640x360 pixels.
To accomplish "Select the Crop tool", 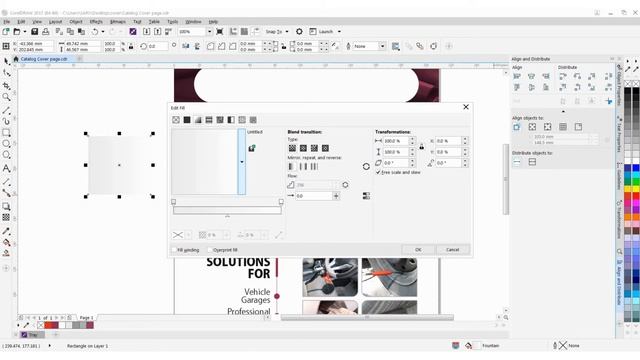I will (6, 86).
